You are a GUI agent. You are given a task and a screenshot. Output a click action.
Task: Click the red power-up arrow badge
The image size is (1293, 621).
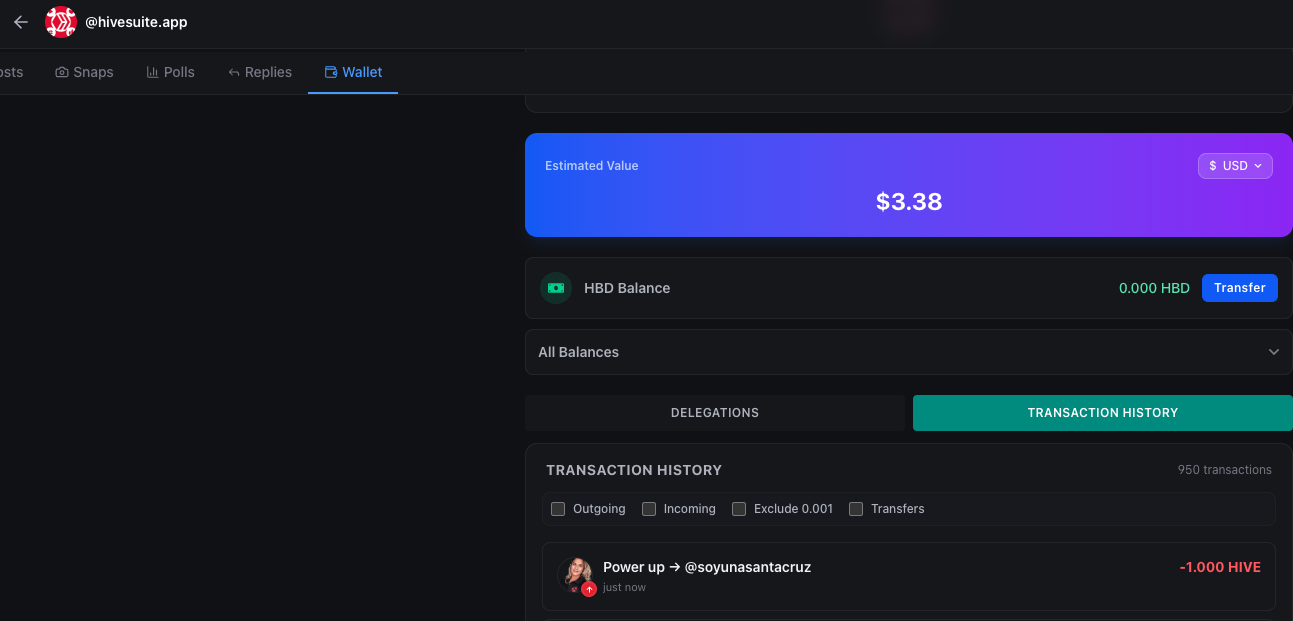[589, 589]
